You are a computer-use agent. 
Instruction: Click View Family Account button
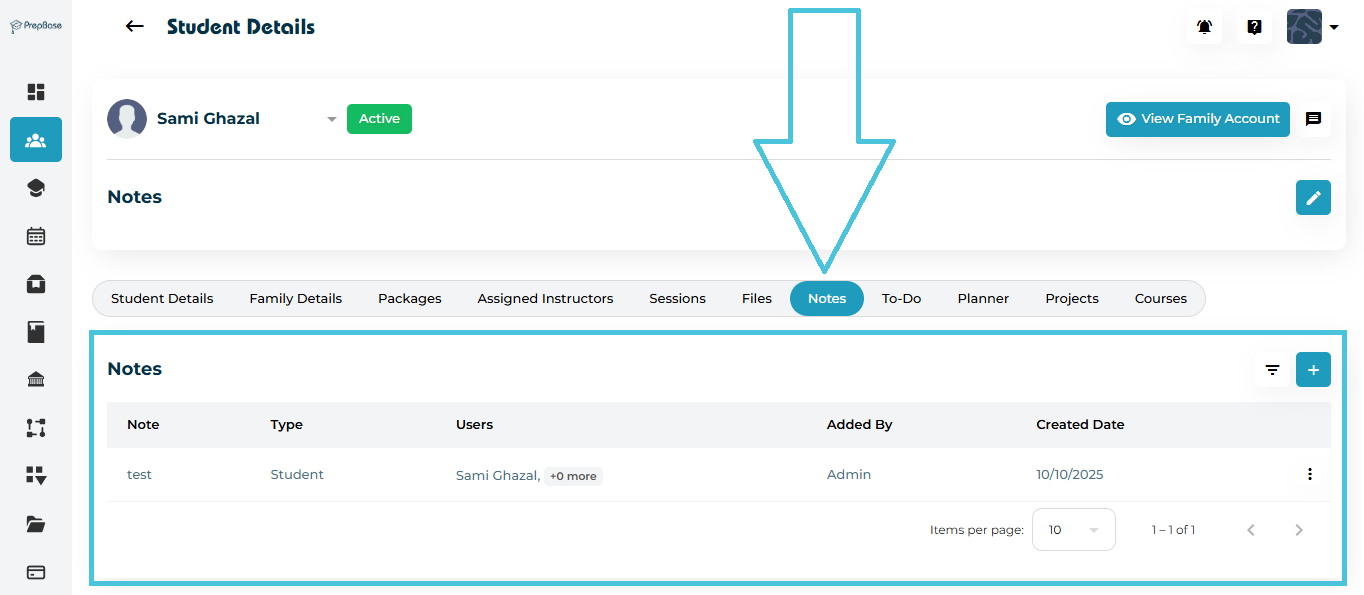(1197, 119)
